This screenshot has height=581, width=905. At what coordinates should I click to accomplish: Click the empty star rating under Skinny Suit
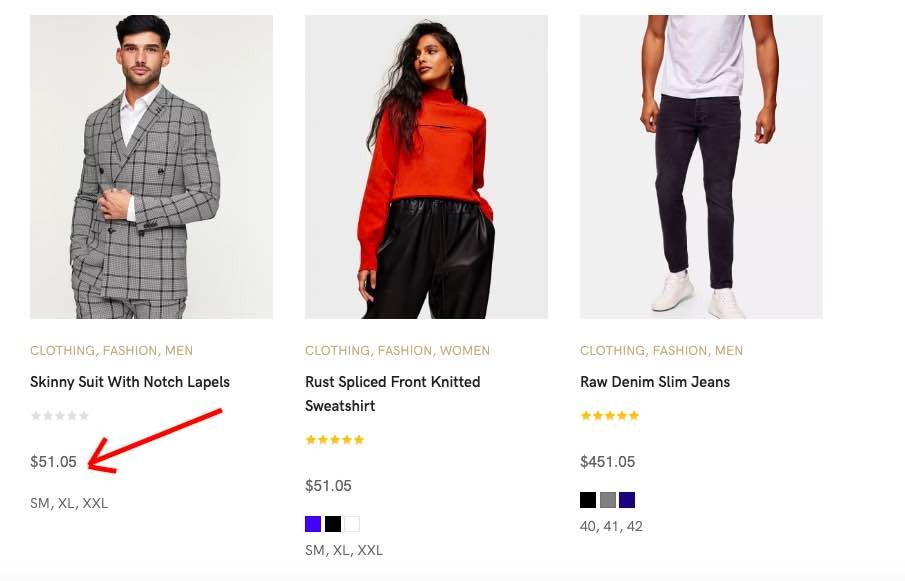click(x=60, y=416)
